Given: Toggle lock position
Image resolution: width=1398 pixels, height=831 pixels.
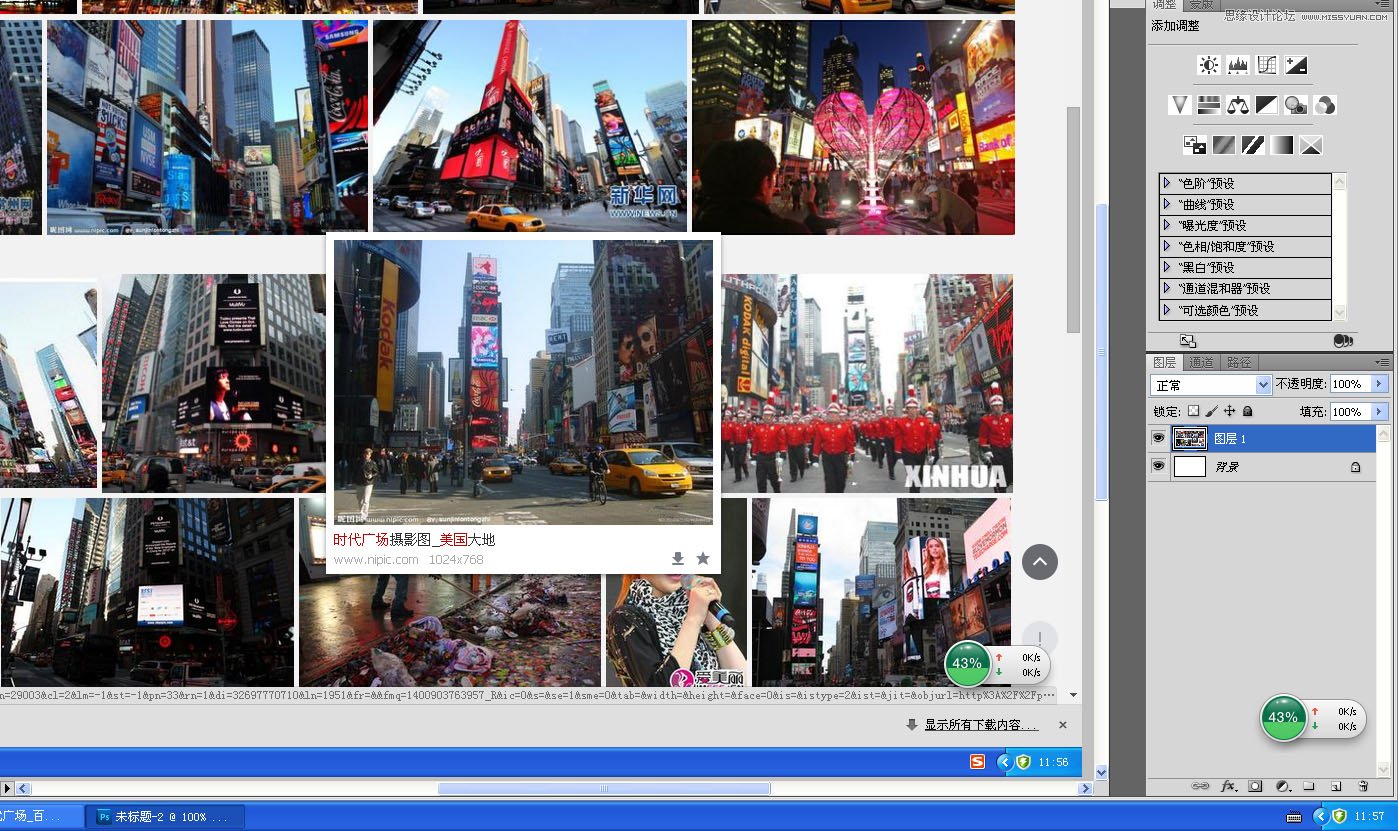Looking at the screenshot, I should [x=1230, y=411].
